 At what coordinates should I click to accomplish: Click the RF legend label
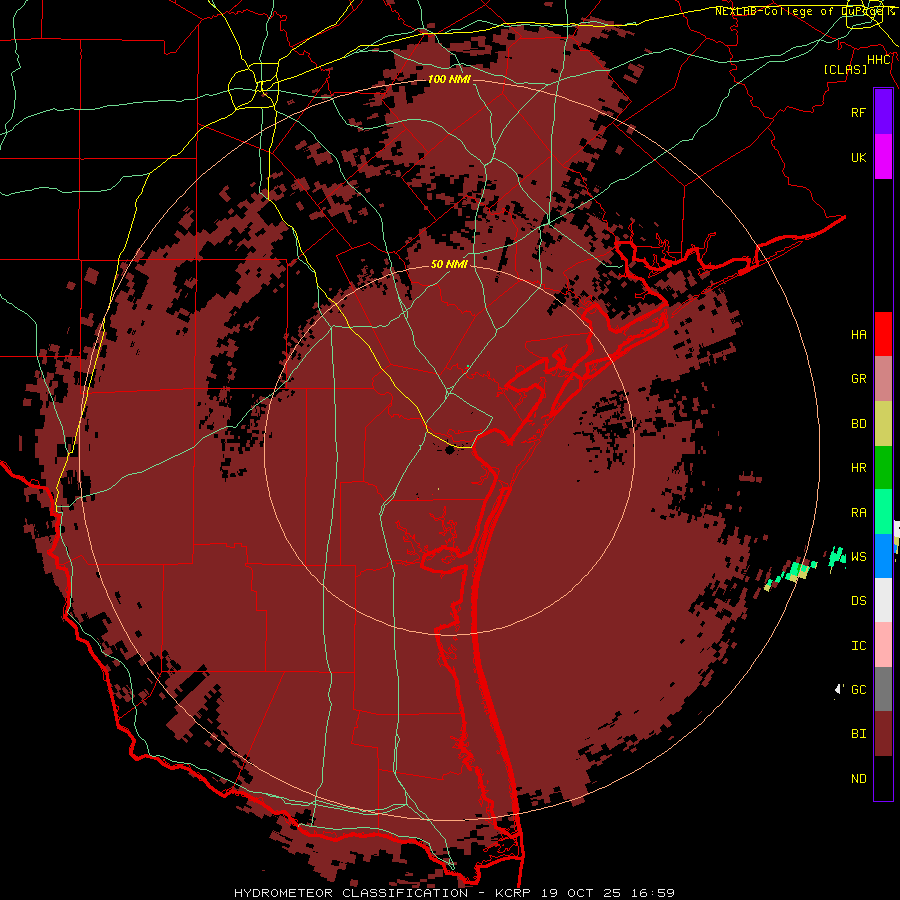858,112
